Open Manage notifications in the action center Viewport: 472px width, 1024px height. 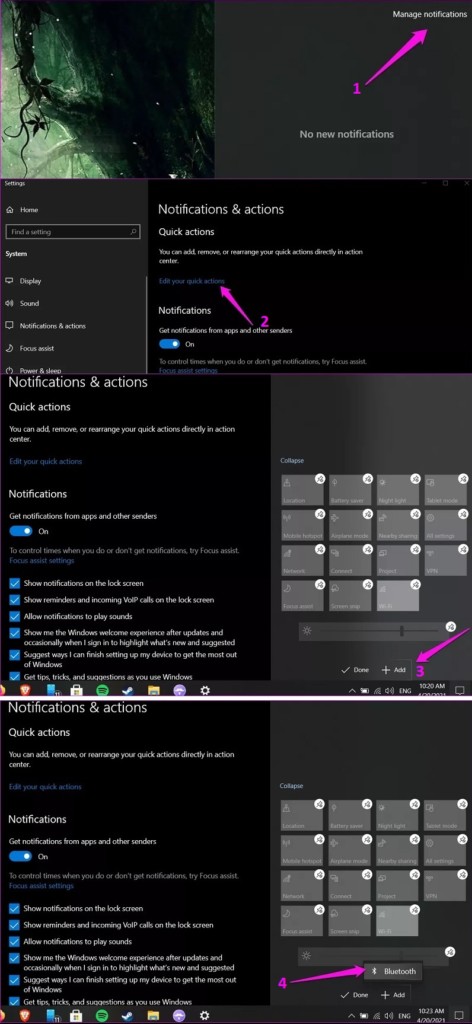click(430, 14)
